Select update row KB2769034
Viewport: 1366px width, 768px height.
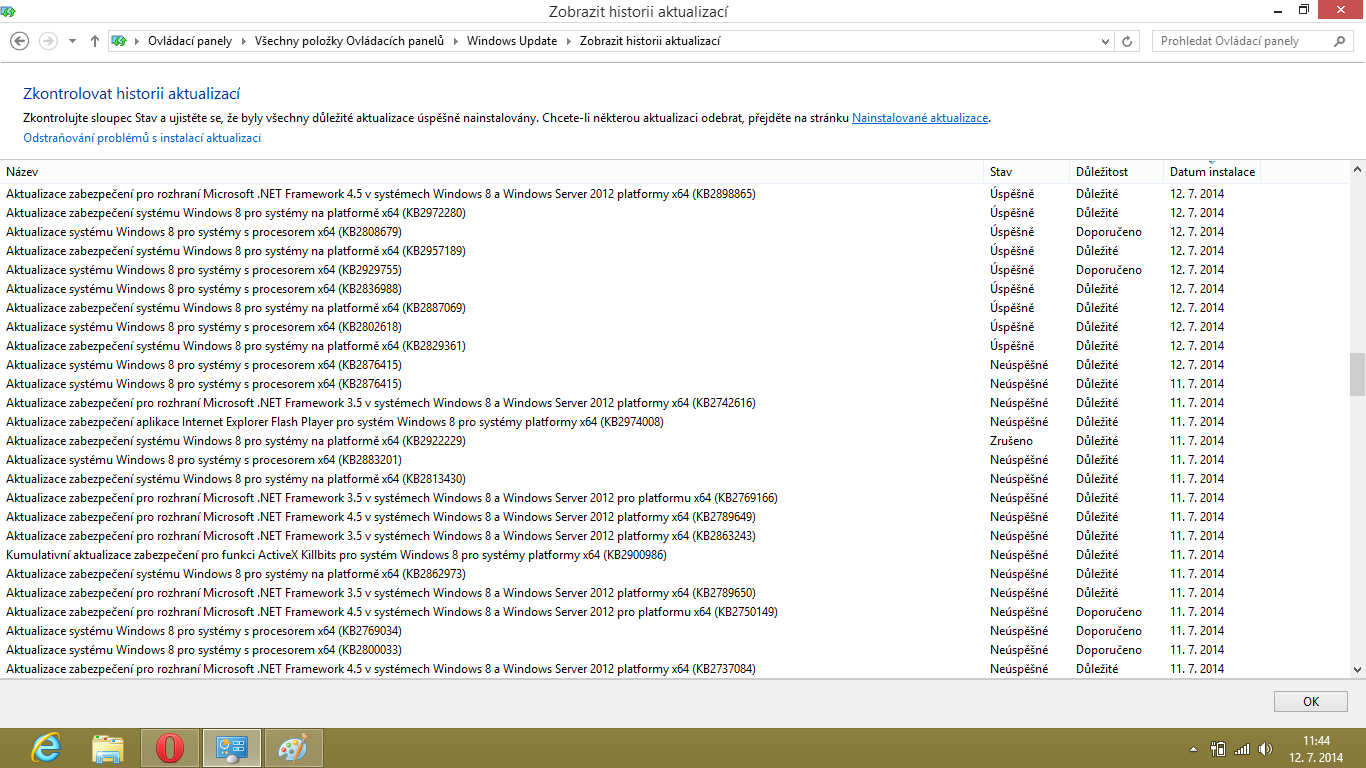point(674,631)
